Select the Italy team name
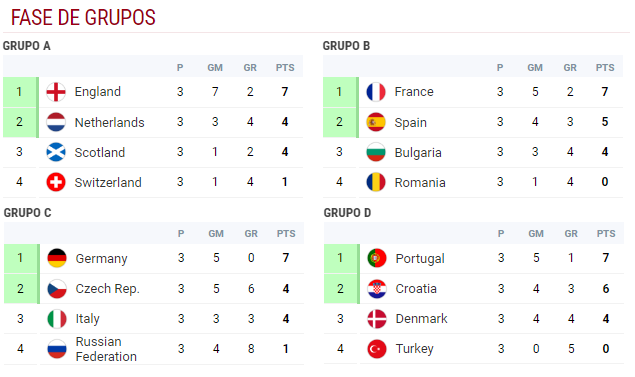This screenshot has height=377, width=635. pyautogui.click(x=87, y=319)
